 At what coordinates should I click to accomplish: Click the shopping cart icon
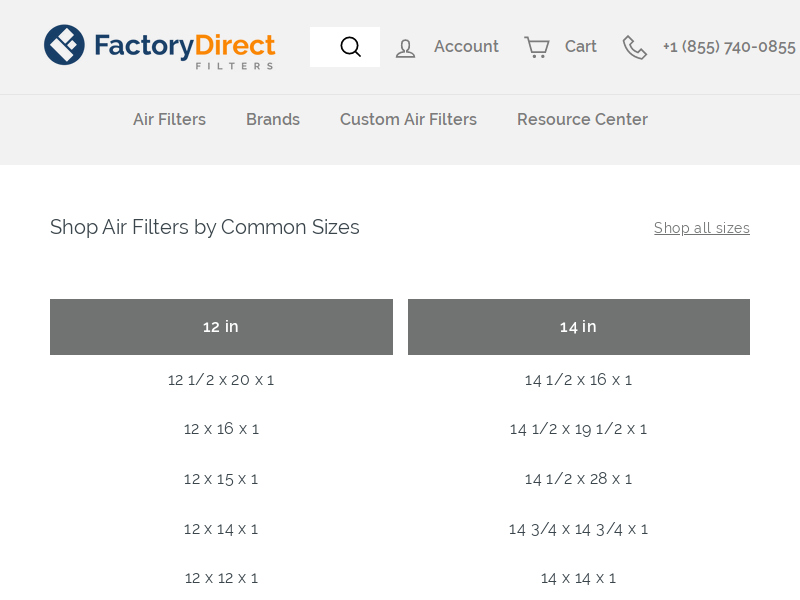pos(537,47)
